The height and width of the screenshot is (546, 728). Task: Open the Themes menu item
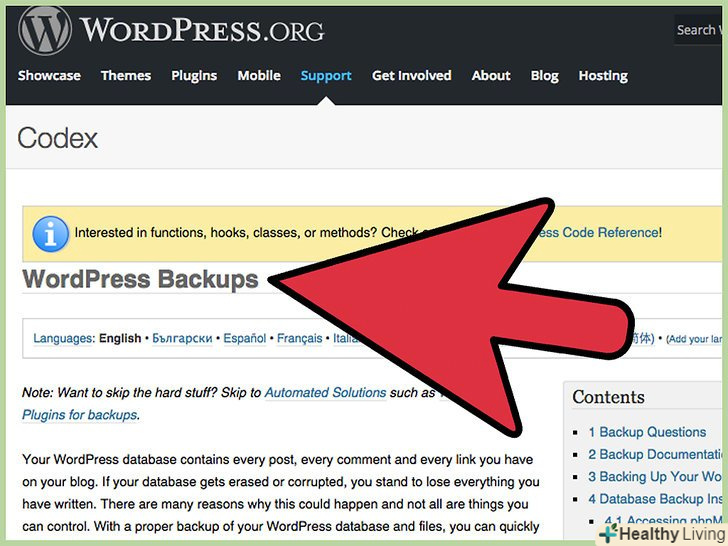(126, 75)
